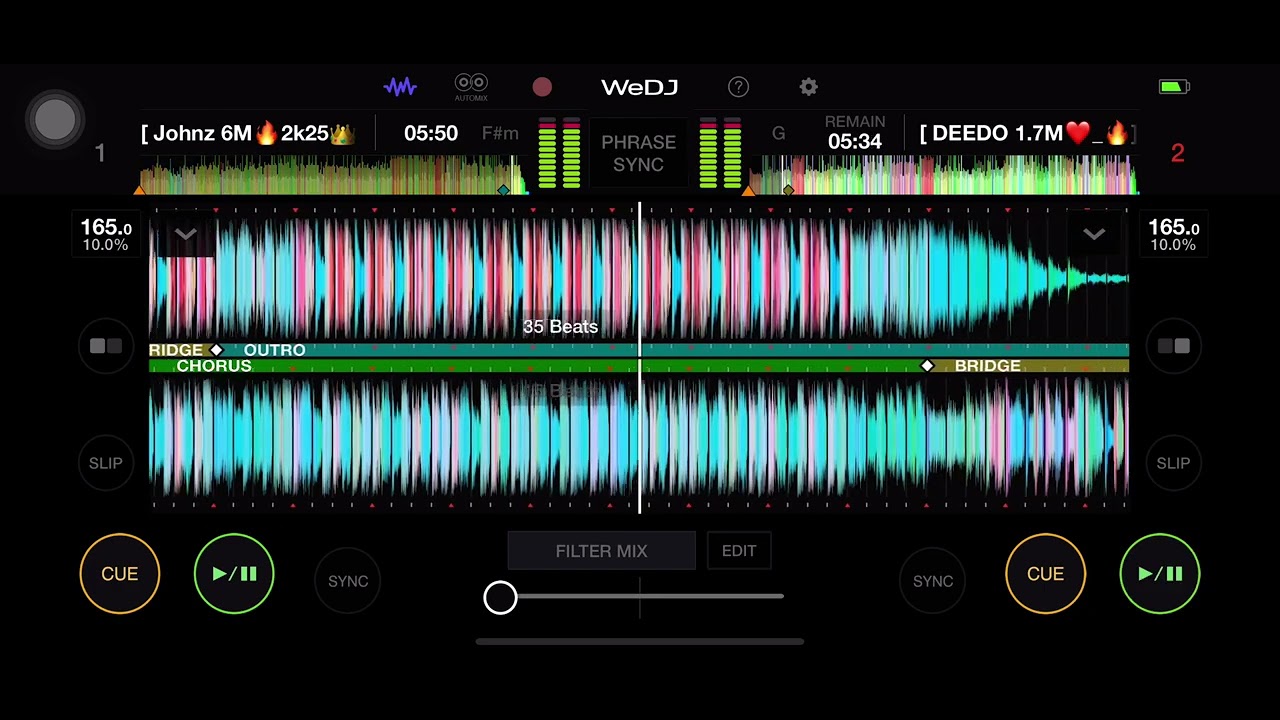Screen dimensions: 1280x720
Task: Play or pause deck 1
Action: tap(234, 574)
